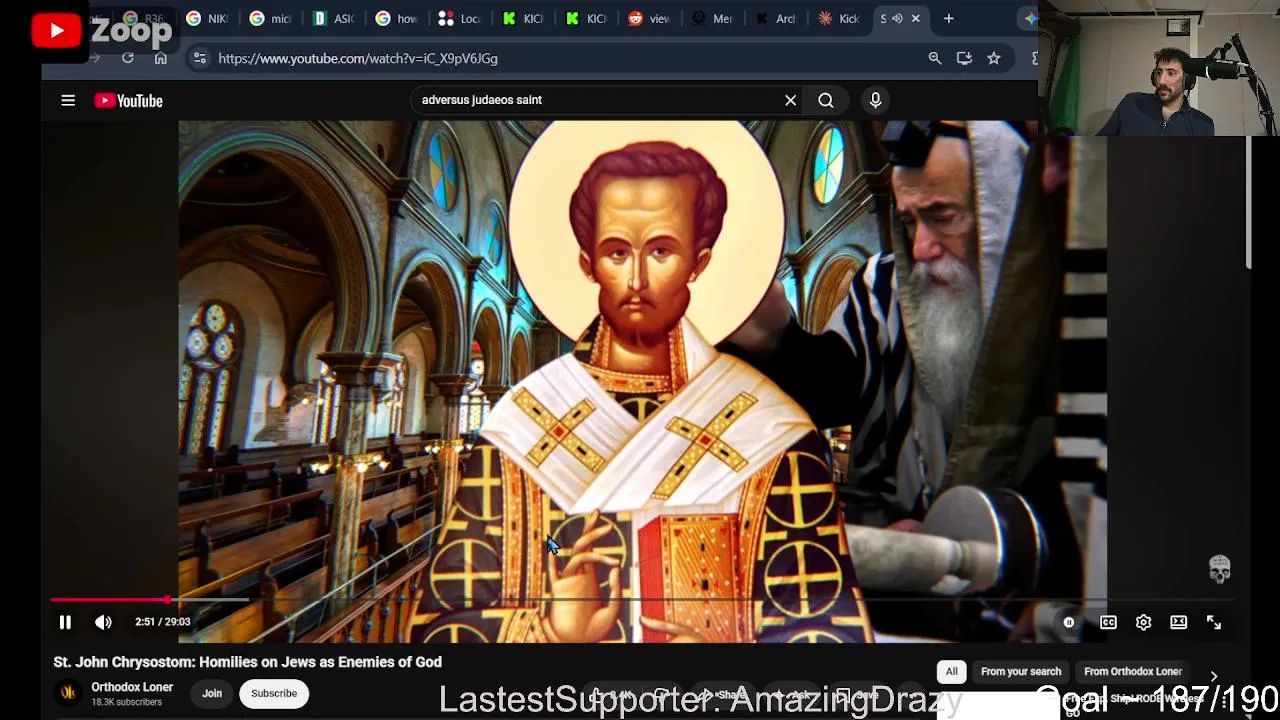Open the zoom magnifier in address bar
The height and width of the screenshot is (720, 1280).
(x=935, y=58)
